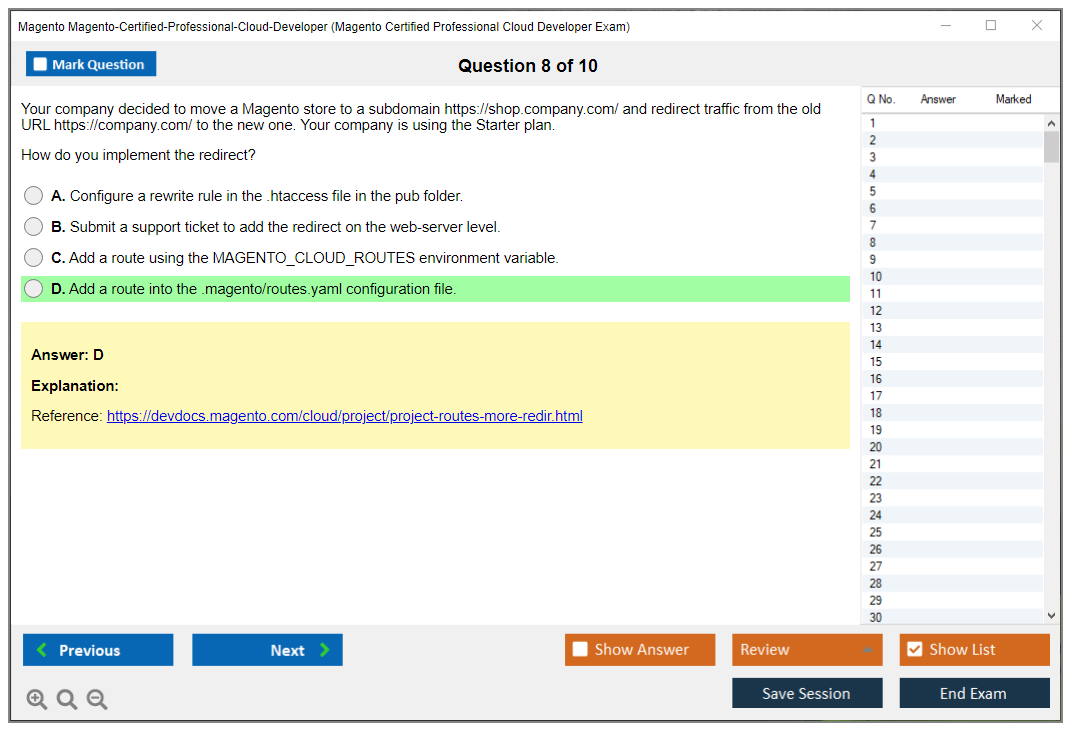Click the End Exam button

coord(973,693)
